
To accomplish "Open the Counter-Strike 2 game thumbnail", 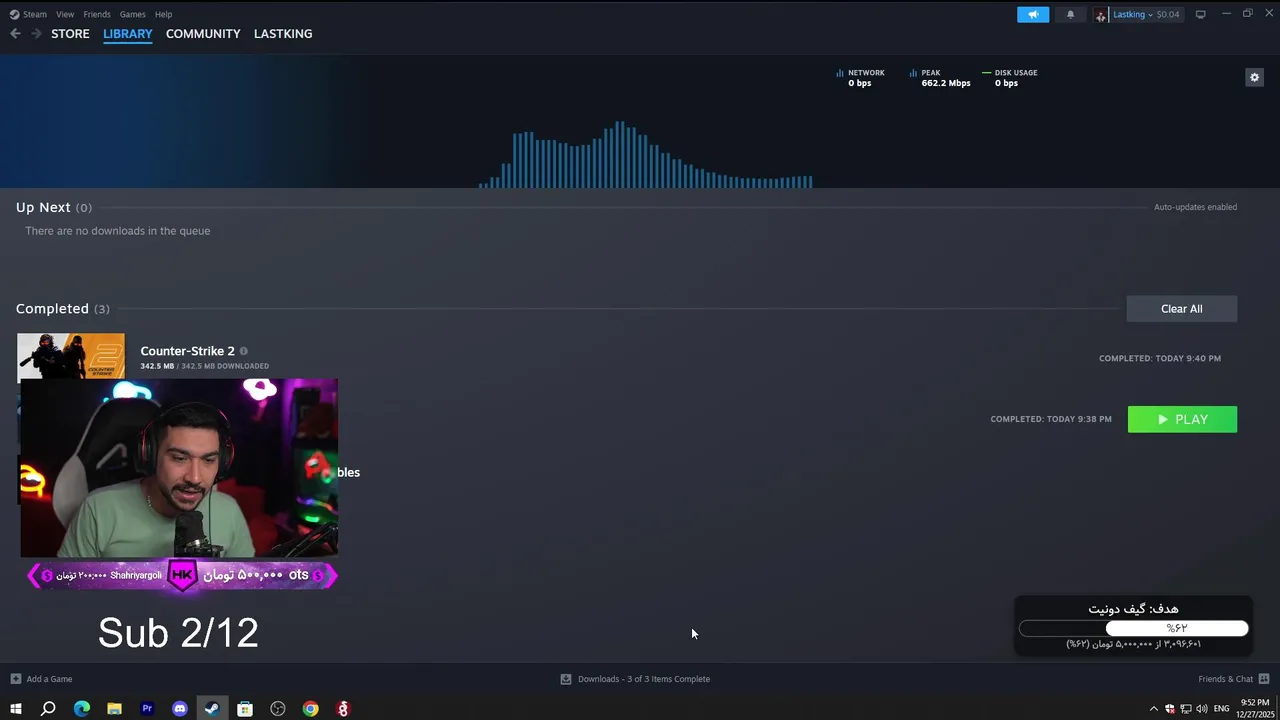I will tap(71, 356).
